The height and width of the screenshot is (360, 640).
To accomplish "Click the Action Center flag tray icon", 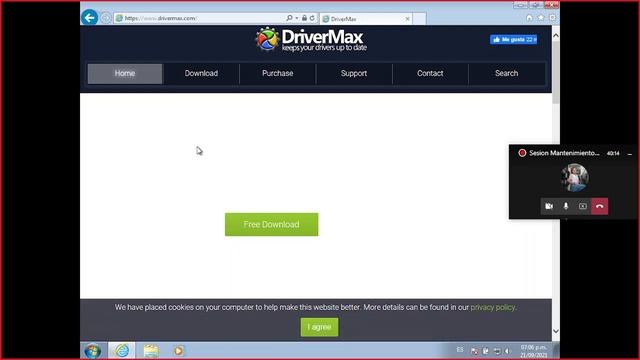I will [475, 351].
